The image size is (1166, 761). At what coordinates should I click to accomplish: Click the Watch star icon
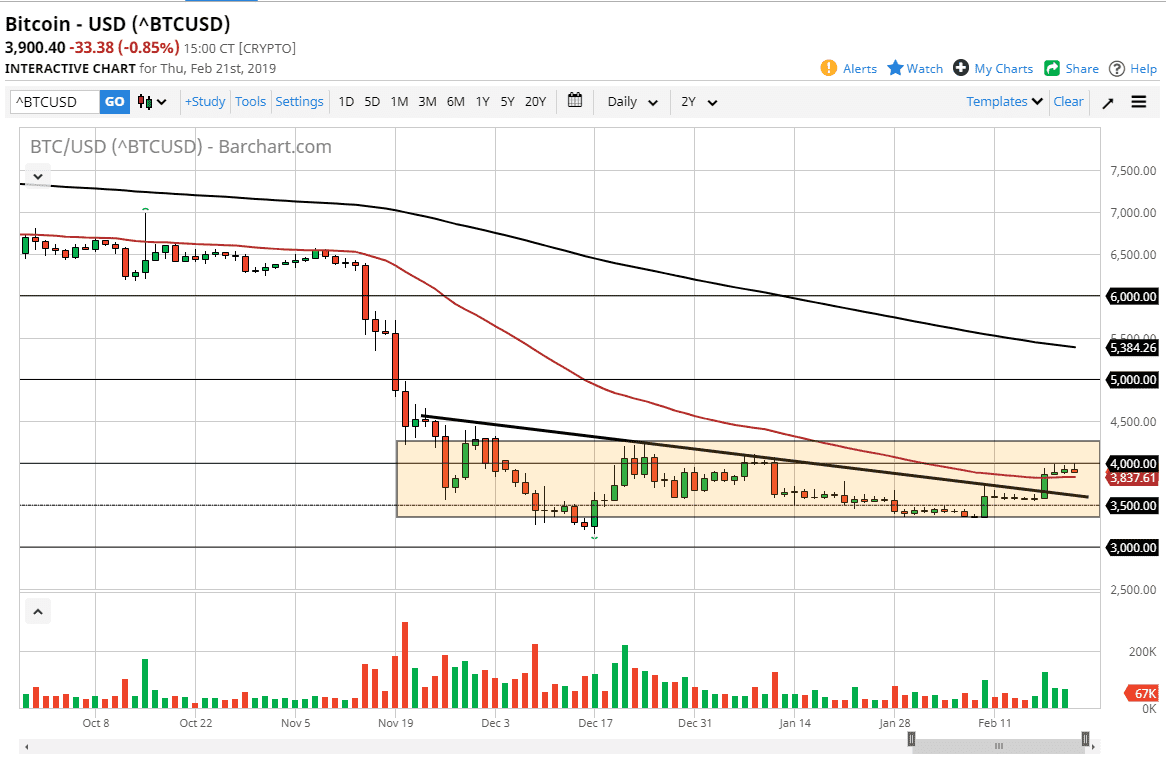click(x=894, y=68)
